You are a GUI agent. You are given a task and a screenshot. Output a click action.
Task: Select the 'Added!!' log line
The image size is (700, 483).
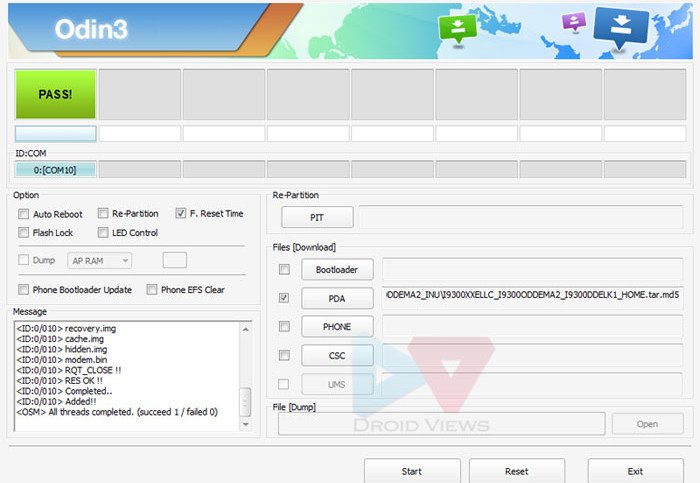56,401
